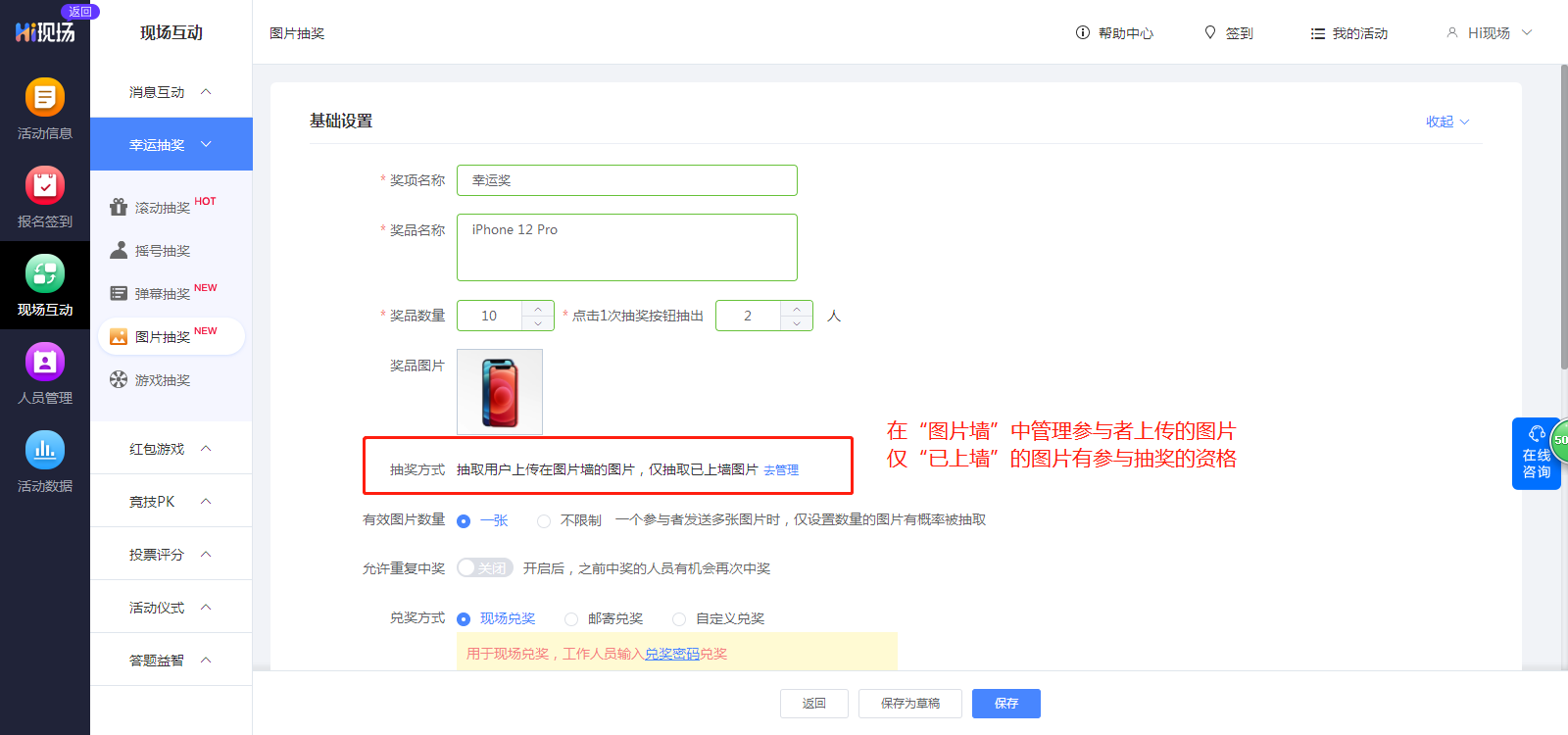
Task: Click the page's vertical scrollbar
Action: 1563,216
